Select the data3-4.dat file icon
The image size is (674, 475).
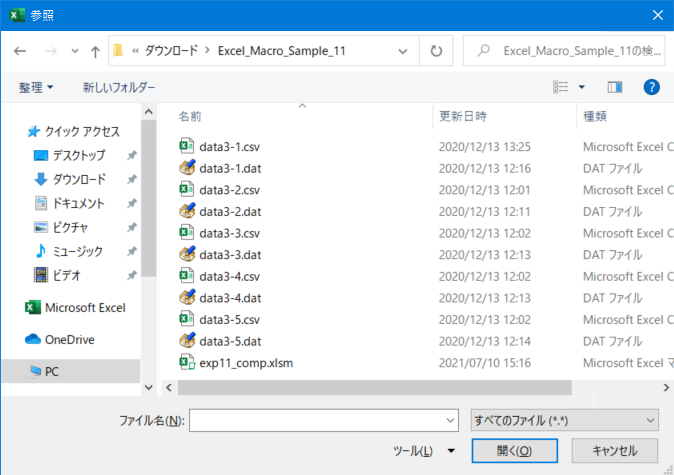[187, 297]
